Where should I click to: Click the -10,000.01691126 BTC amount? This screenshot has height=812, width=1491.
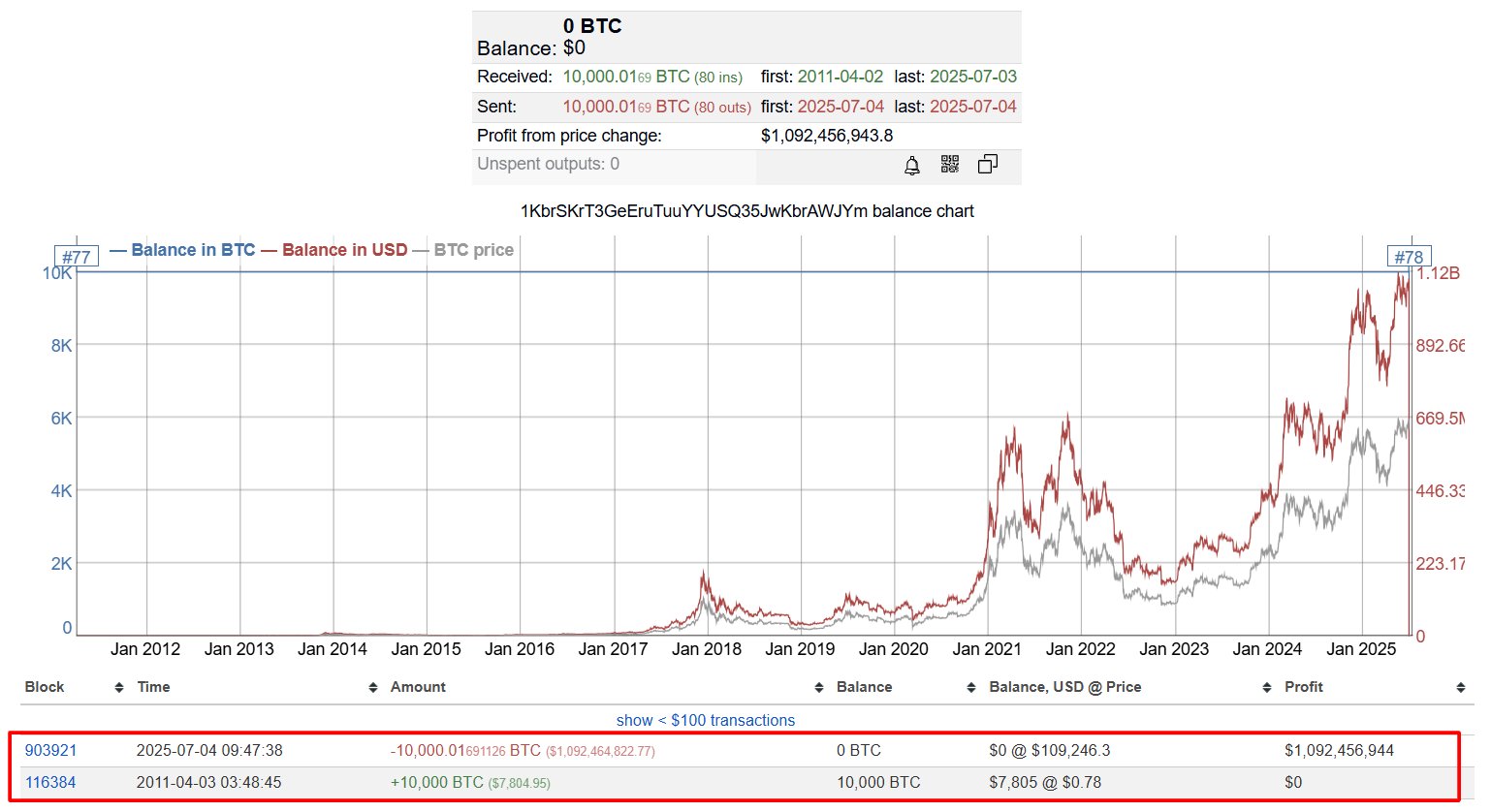click(x=465, y=751)
